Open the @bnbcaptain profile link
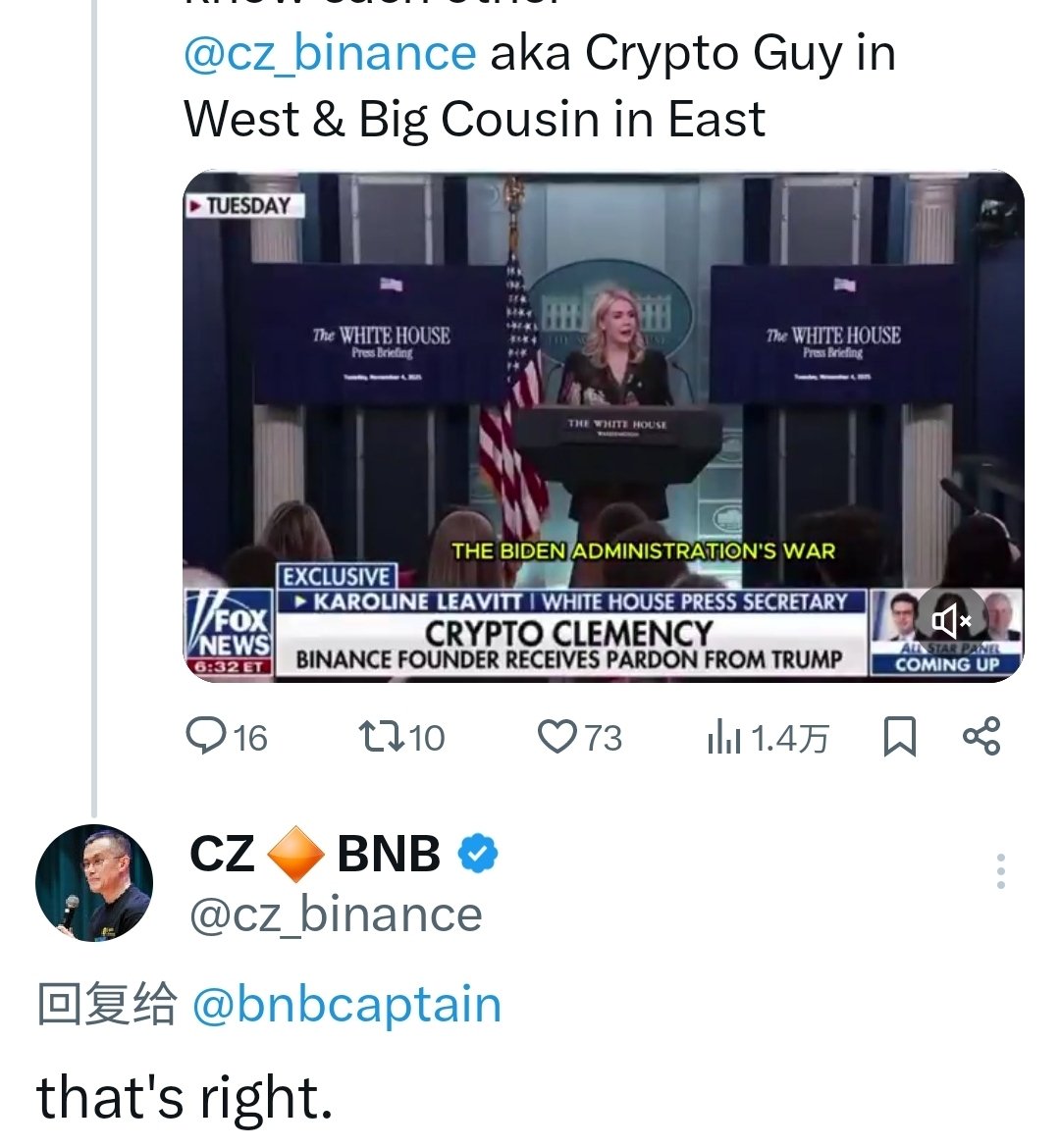 (x=346, y=1005)
